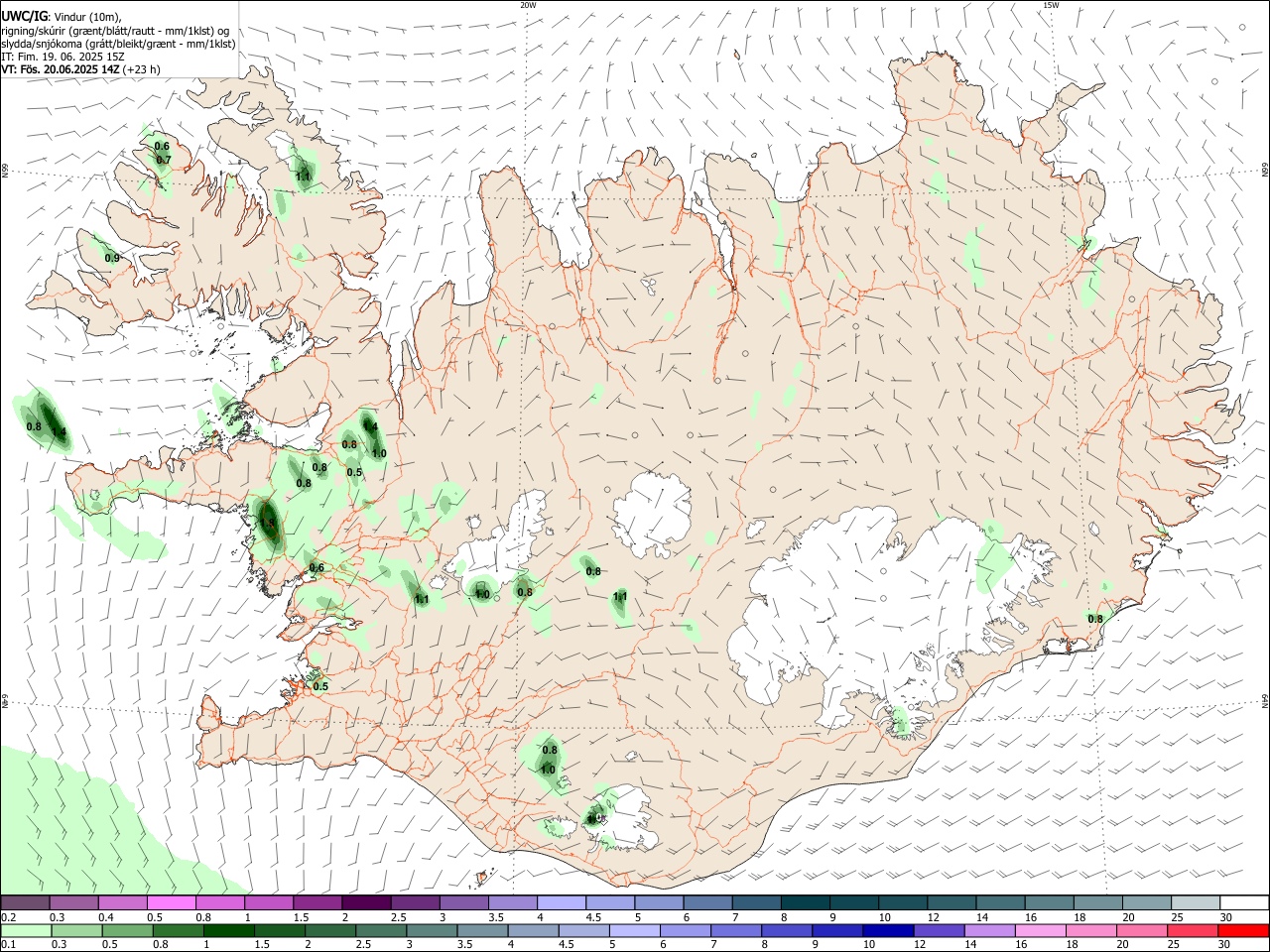1270x952 pixels.
Task: Select upper-row white swatch after 30
Action: [1244, 902]
